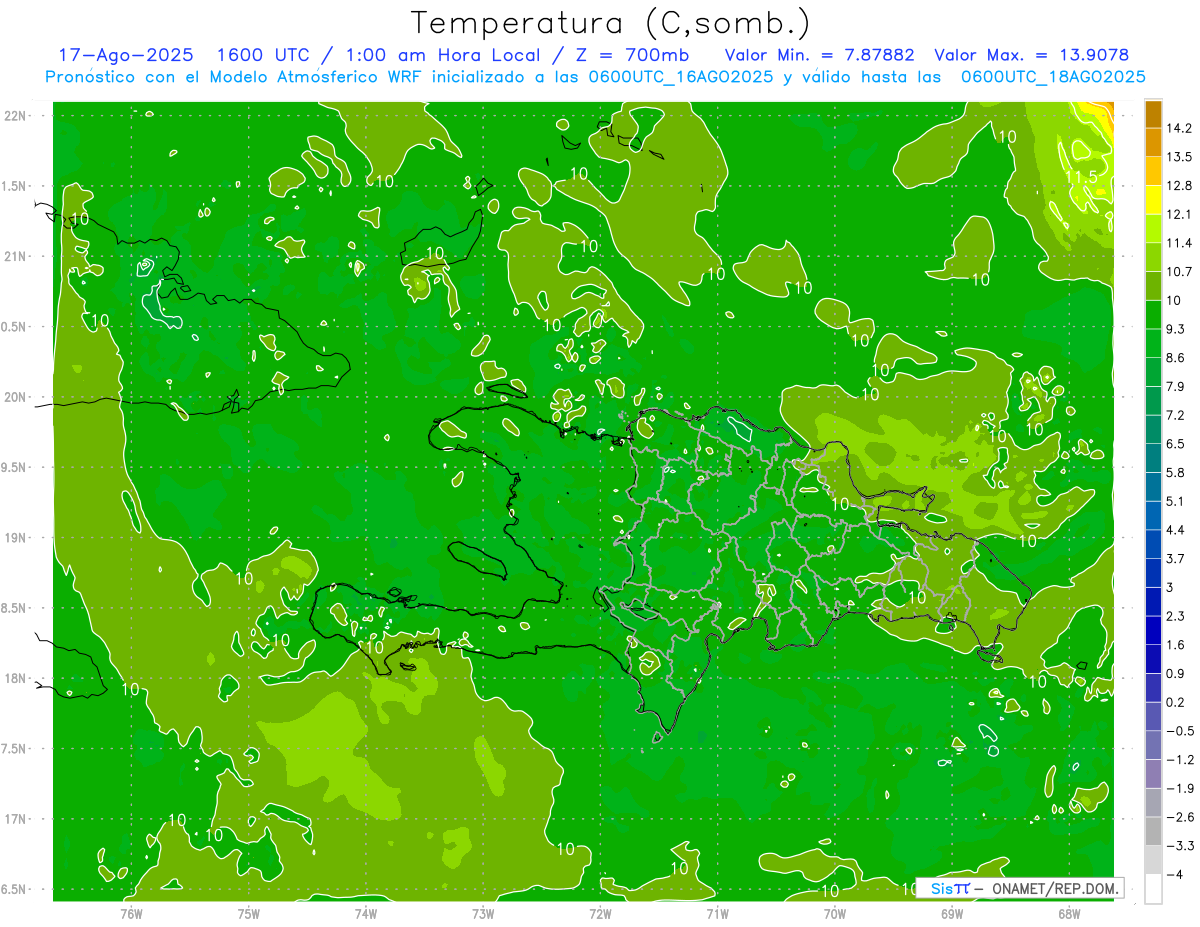Screen dimensions: 1200x927
Task: Click the "11.4" legend value
Action: coord(1180,243)
